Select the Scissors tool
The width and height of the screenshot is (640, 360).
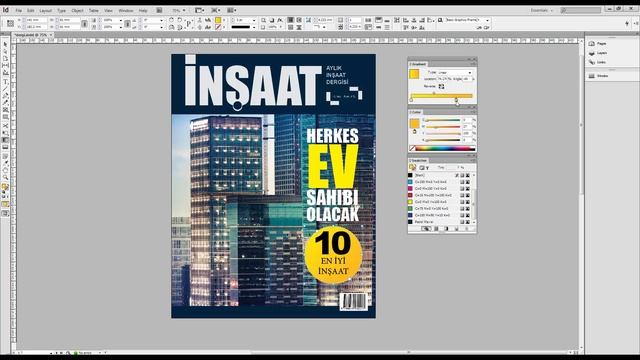click(5, 126)
